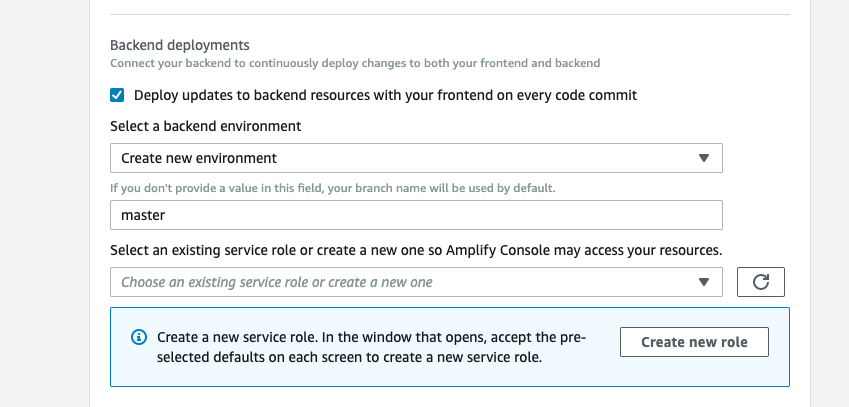Click the arrow on the service role dropdown
This screenshot has height=407, width=849.
click(703, 282)
